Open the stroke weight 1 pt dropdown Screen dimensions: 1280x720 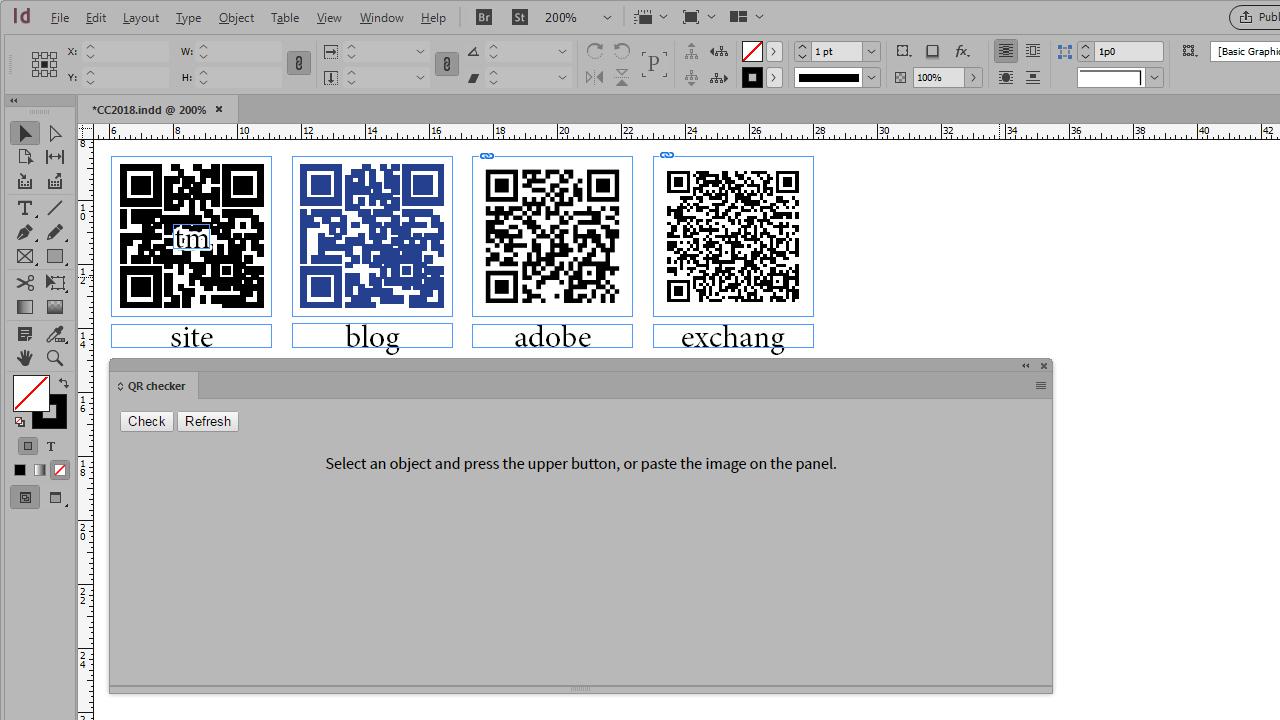[872, 51]
